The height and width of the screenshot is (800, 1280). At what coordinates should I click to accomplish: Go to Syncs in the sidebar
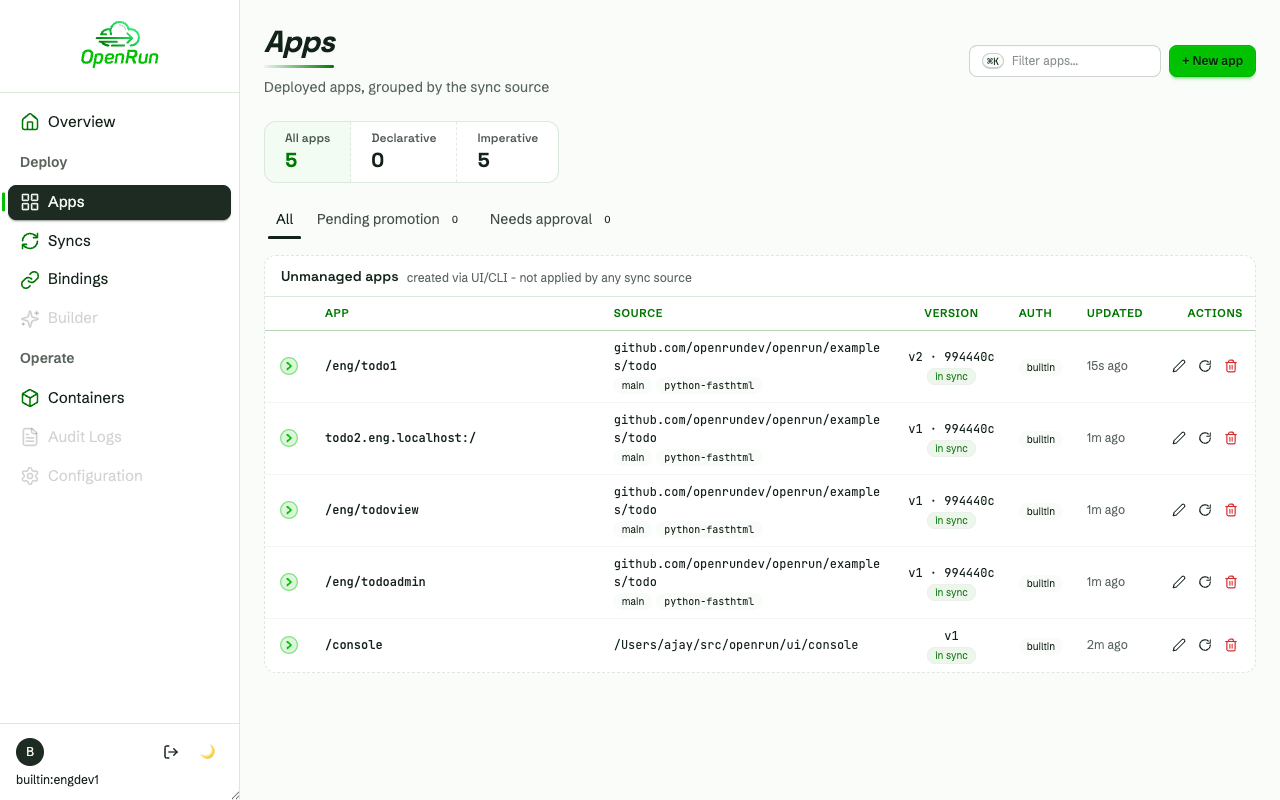point(119,241)
